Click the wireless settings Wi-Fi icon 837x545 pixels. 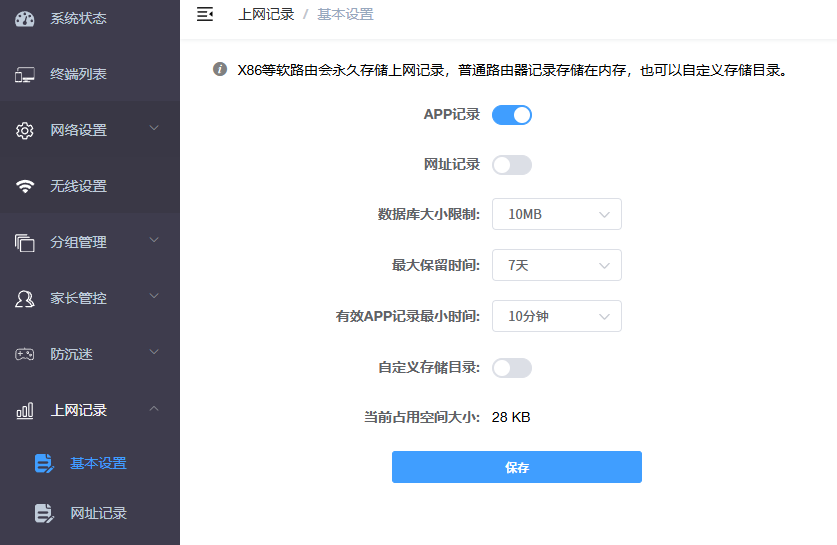(x=25, y=186)
